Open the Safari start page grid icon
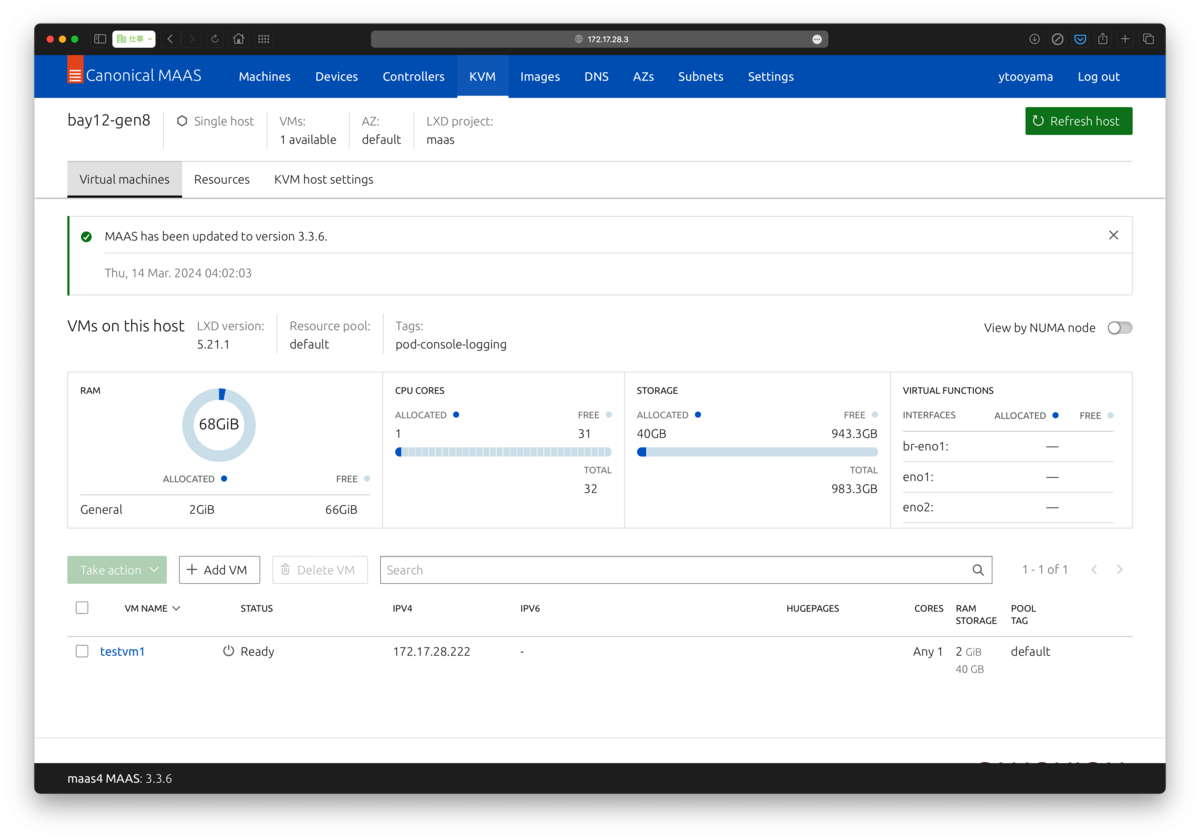 (x=264, y=39)
